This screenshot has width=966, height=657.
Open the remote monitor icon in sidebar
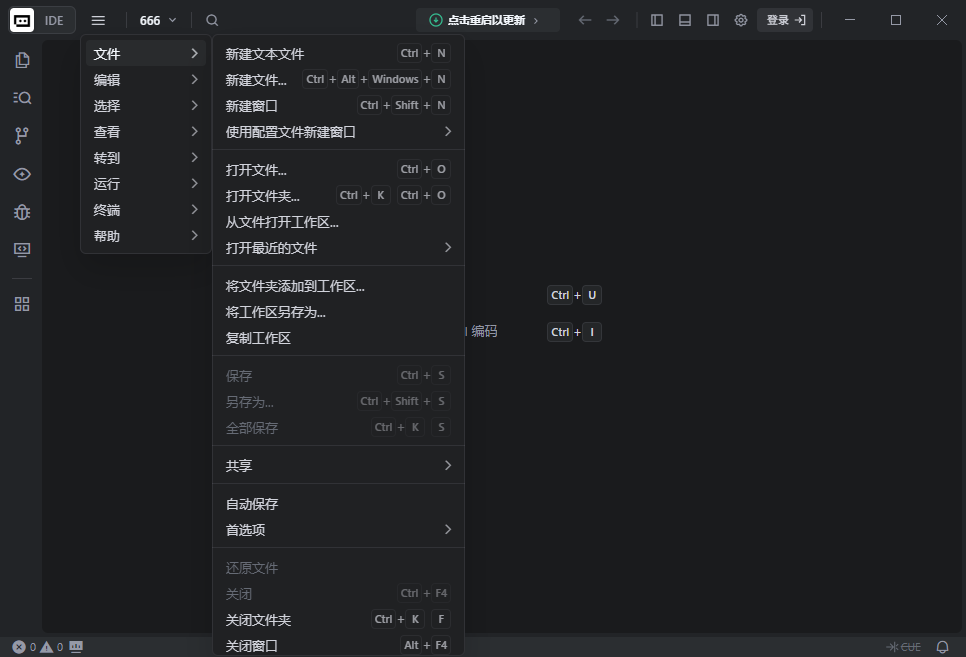point(22,250)
